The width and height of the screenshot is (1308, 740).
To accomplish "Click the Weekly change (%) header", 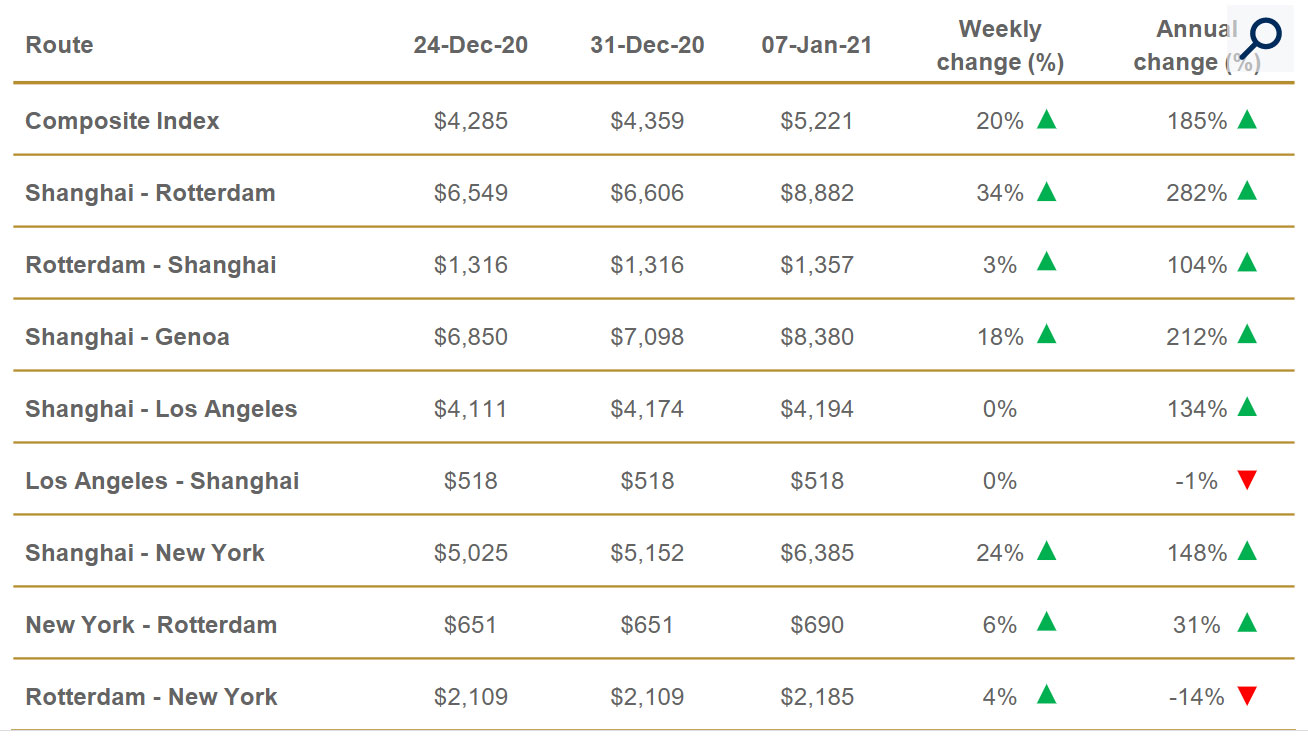I will pos(1000,45).
